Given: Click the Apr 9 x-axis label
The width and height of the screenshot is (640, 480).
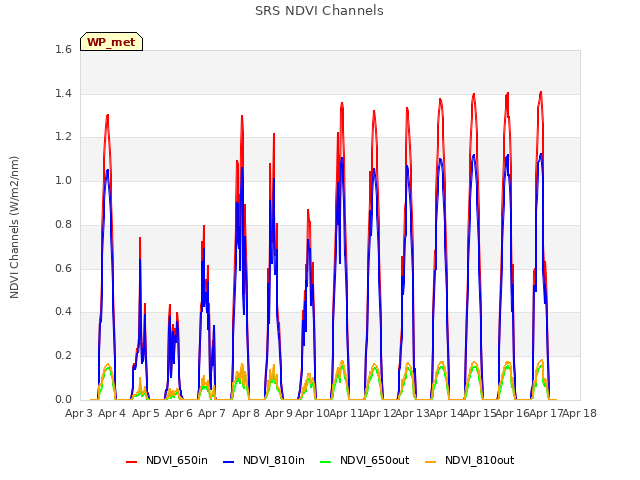Looking at the screenshot, I should [279, 413].
